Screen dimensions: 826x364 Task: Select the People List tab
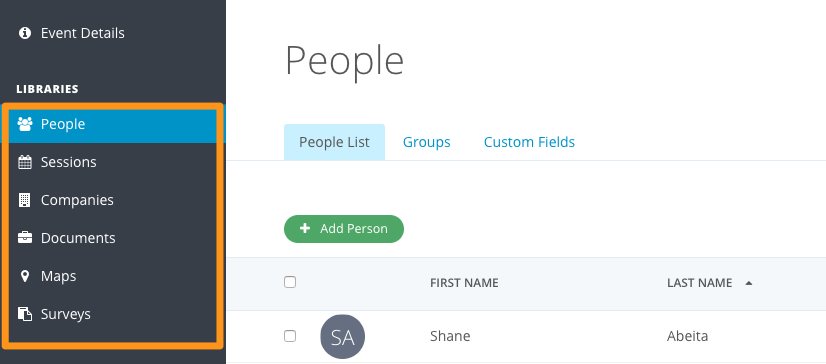click(x=335, y=142)
